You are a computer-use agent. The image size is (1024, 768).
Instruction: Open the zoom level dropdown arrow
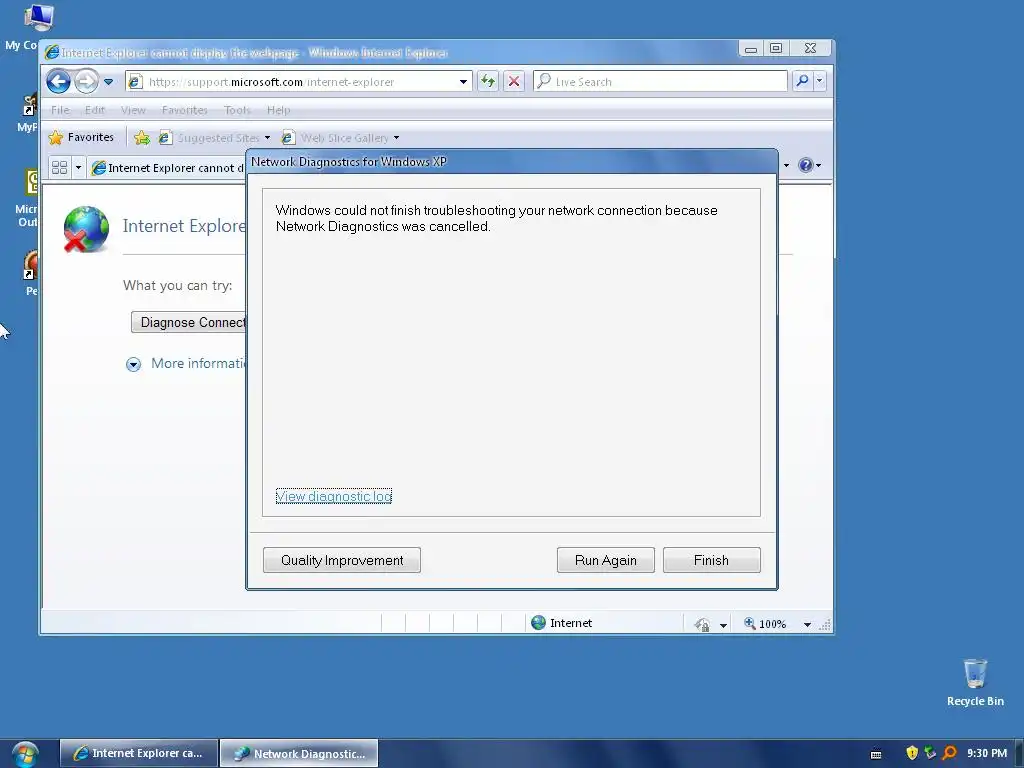coord(807,625)
